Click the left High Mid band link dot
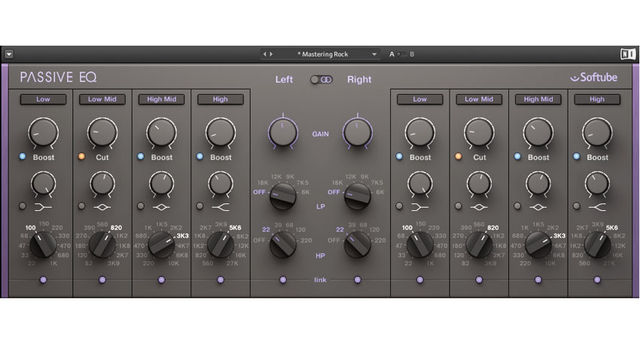The width and height of the screenshot is (640, 360). pos(161,280)
